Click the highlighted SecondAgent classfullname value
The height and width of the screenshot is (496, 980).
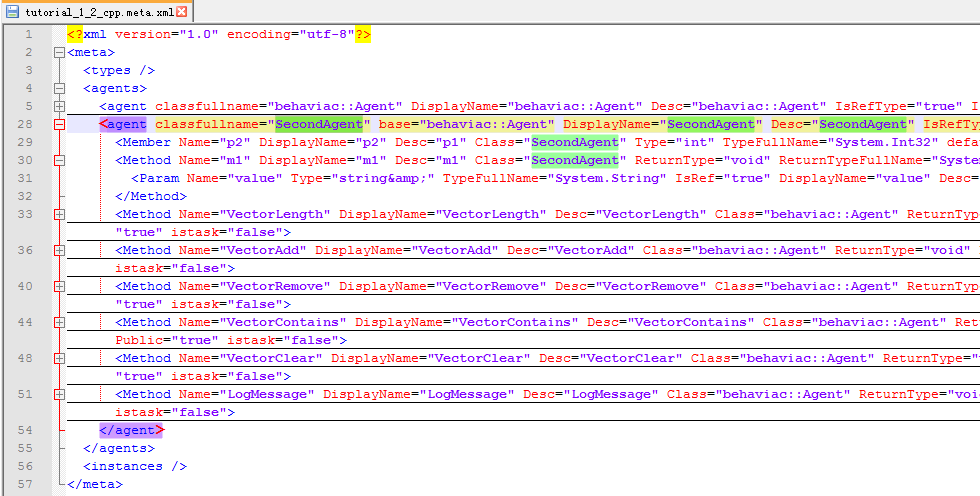320,124
